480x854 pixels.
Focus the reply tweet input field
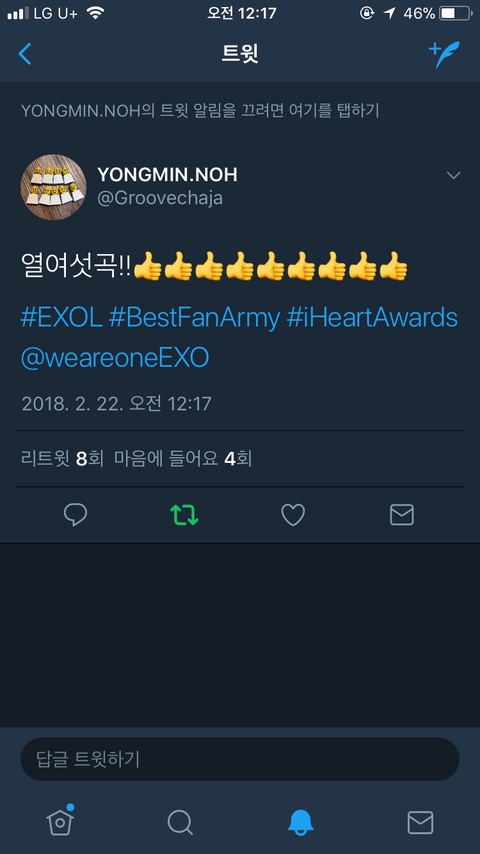pos(240,759)
